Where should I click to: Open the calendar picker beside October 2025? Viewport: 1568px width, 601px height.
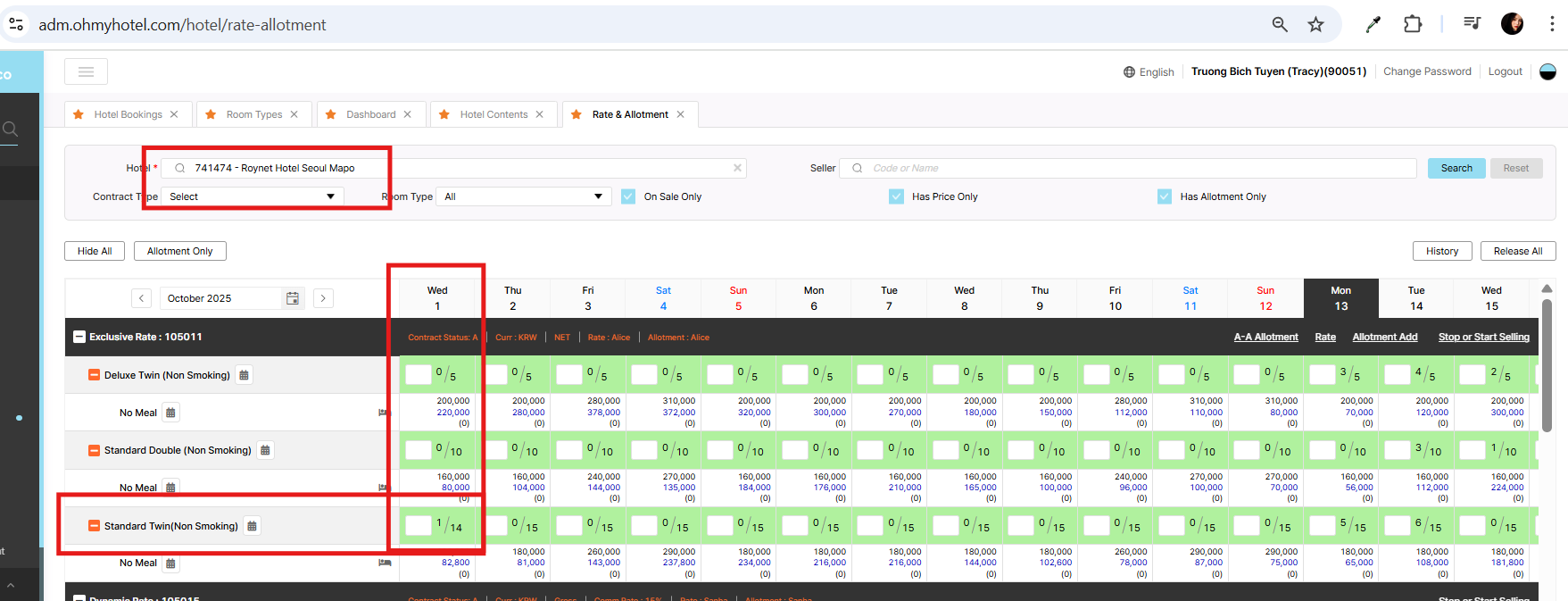[292, 298]
